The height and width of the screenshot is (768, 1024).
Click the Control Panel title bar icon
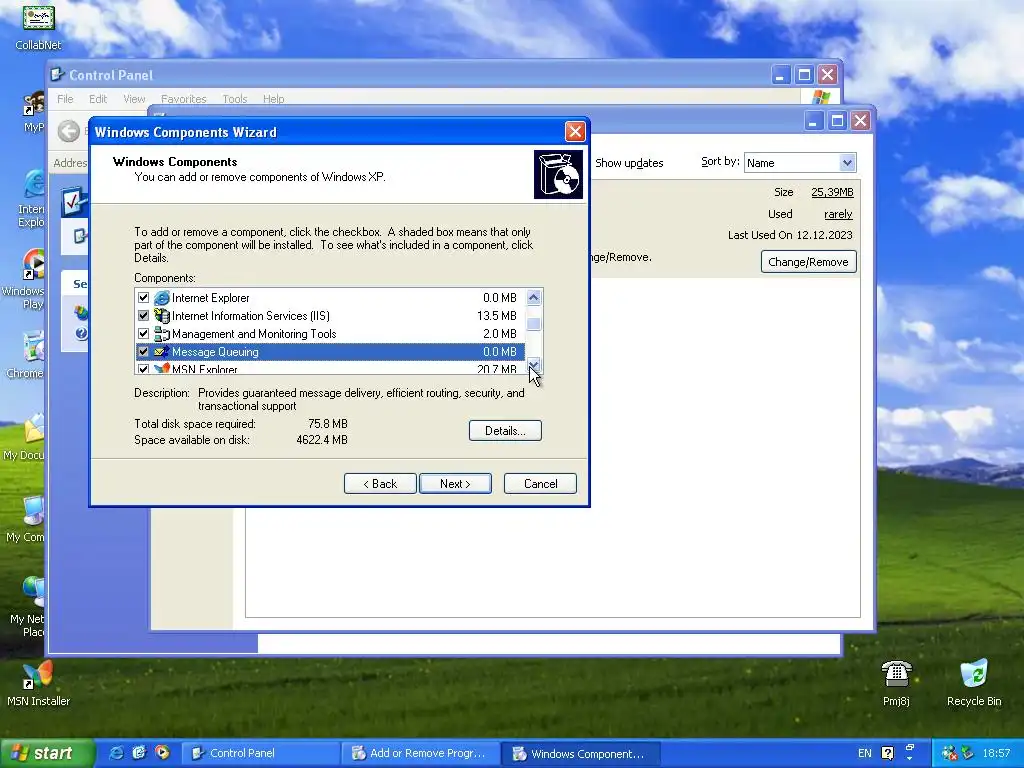tap(57, 75)
